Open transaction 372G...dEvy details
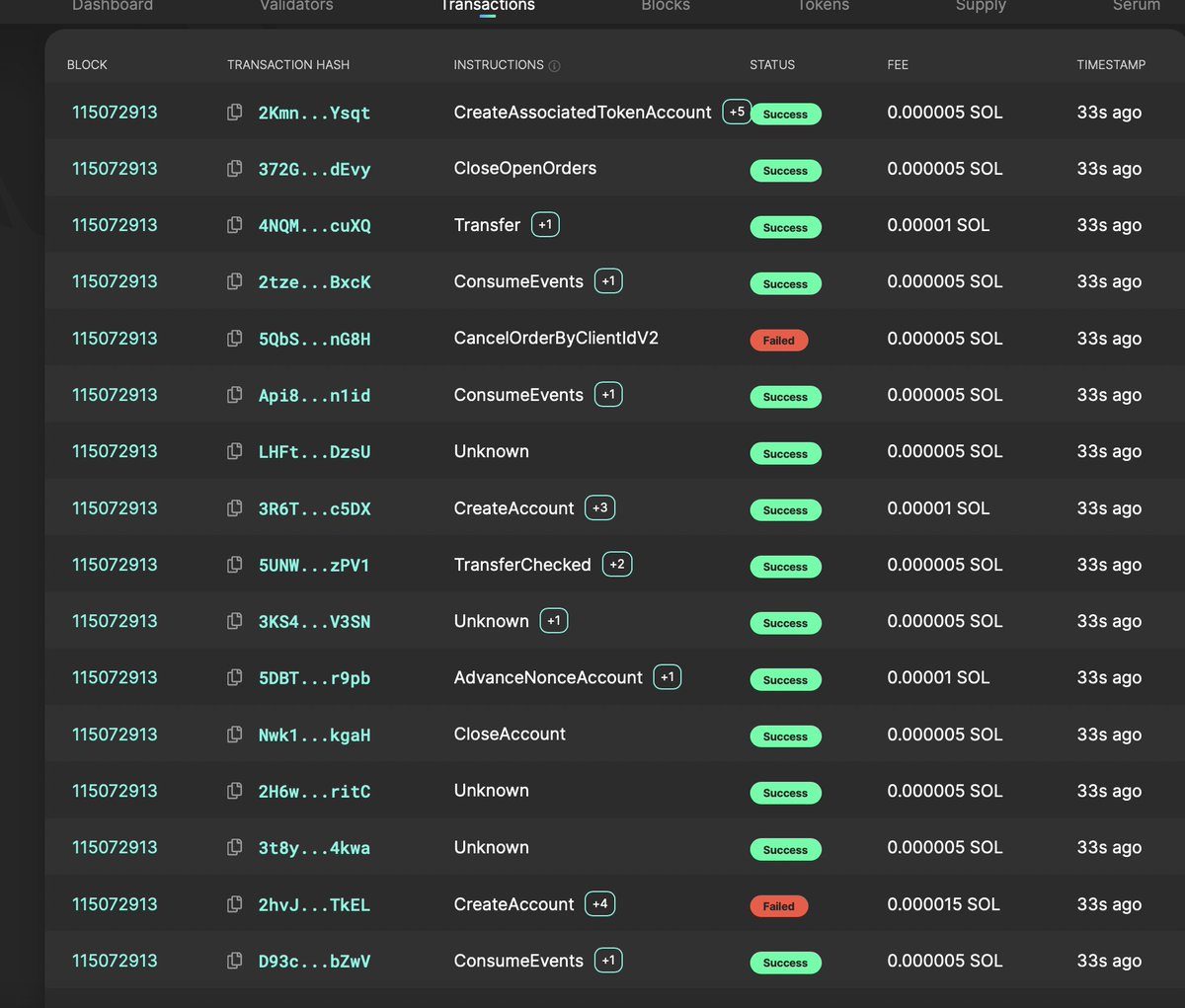The width and height of the screenshot is (1185, 1008). pos(314,169)
